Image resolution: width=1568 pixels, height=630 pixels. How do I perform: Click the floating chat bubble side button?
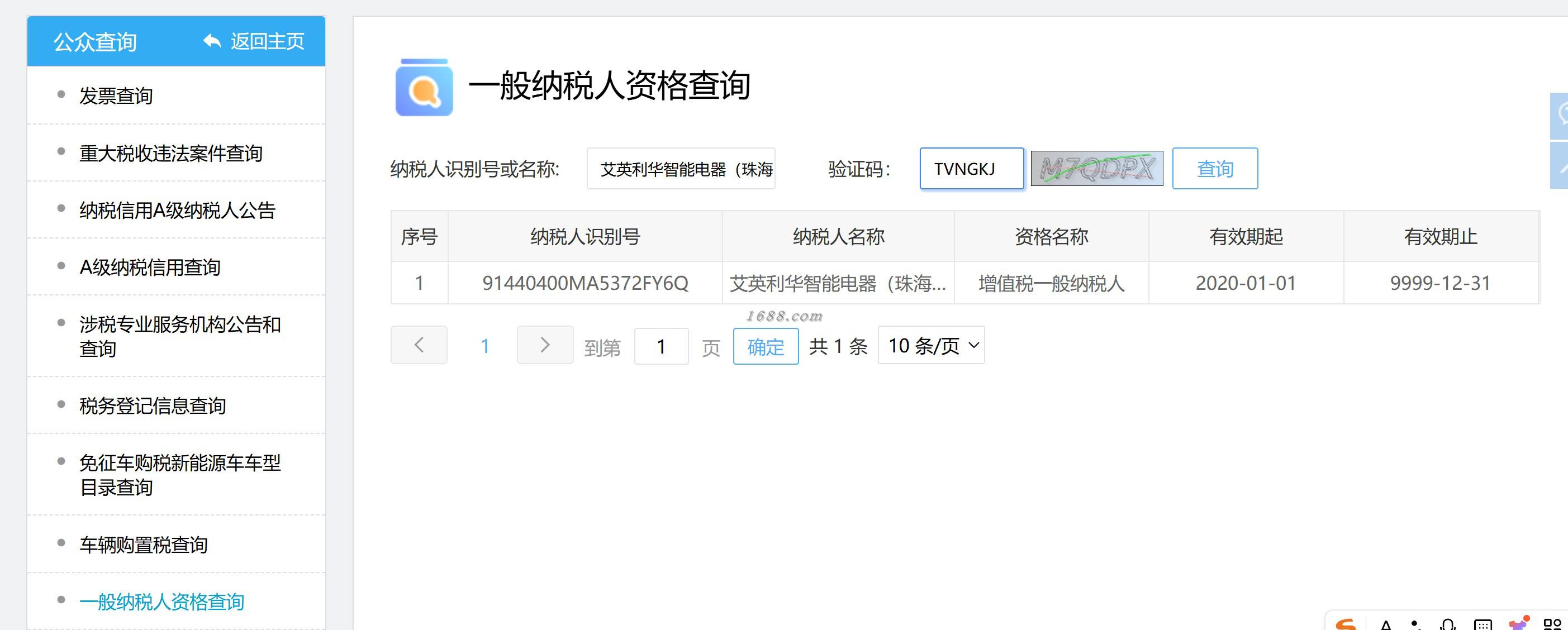[x=1560, y=115]
